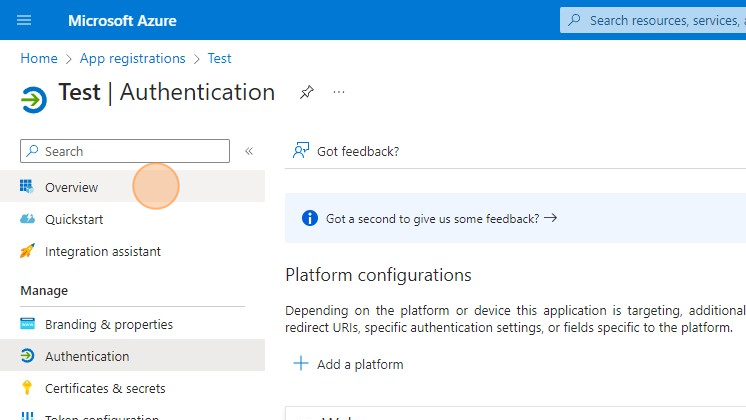Viewport: 746px width, 420px height.
Task: Click the magnifier icon in top search bar
Action: [x=574, y=20]
